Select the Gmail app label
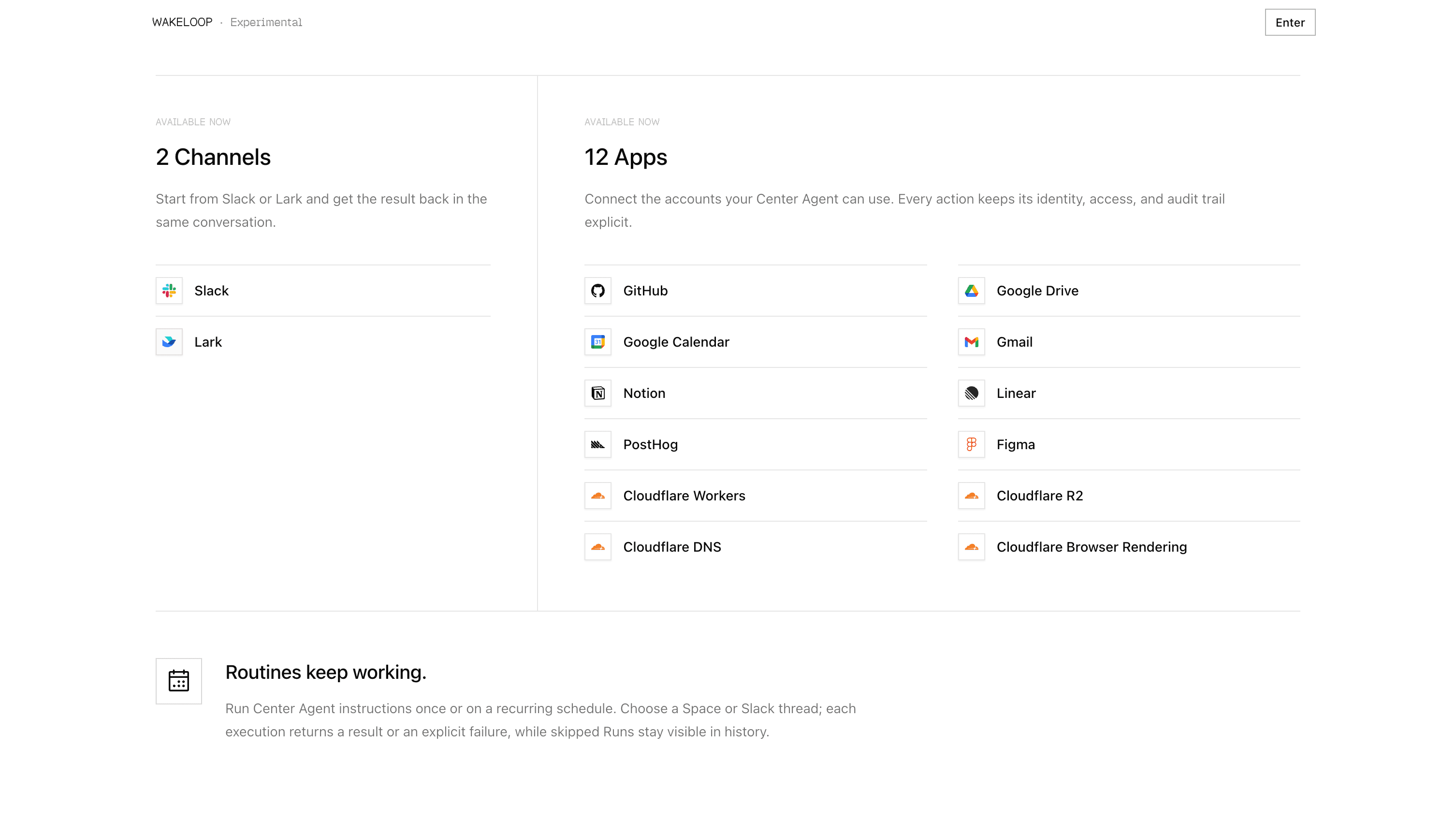This screenshot has height=820, width=1456. click(x=1015, y=342)
